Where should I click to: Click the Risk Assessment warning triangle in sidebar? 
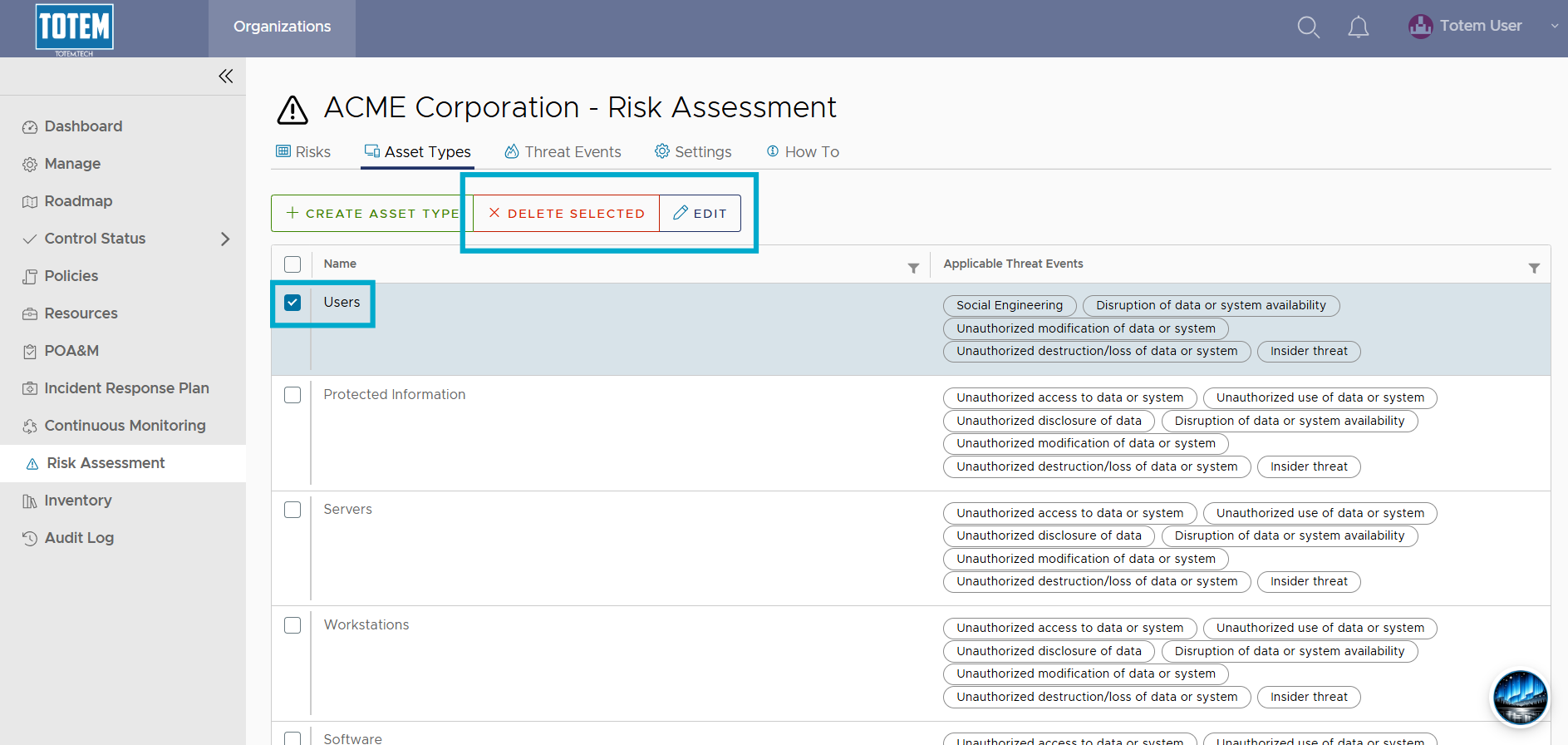32,464
